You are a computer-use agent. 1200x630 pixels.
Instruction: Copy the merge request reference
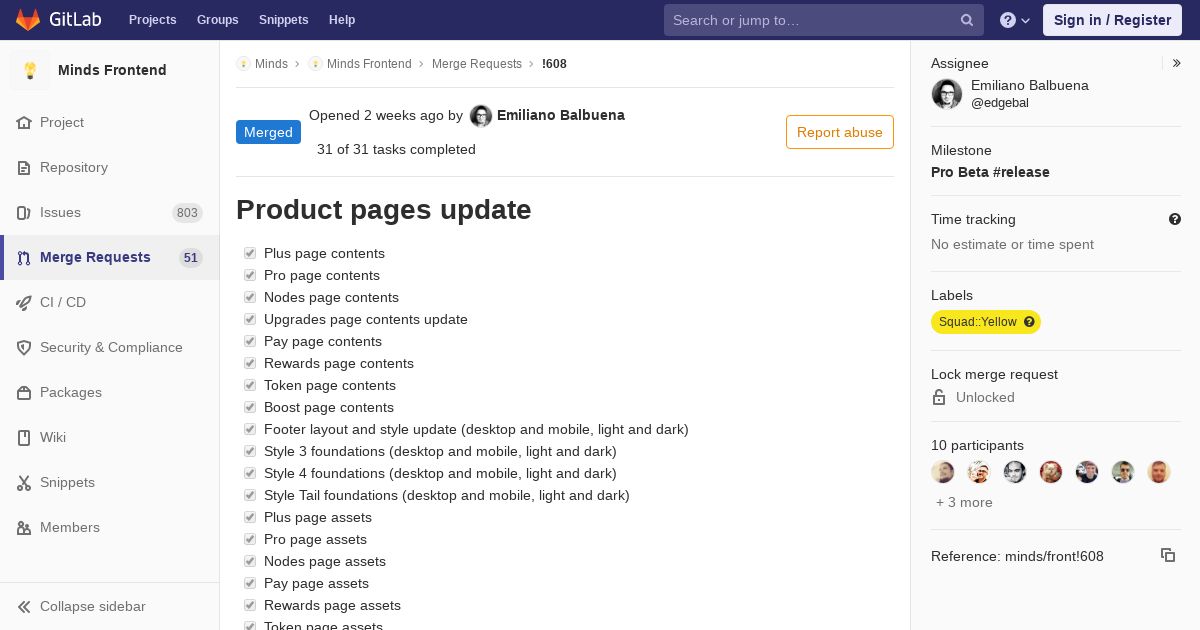coord(1168,555)
